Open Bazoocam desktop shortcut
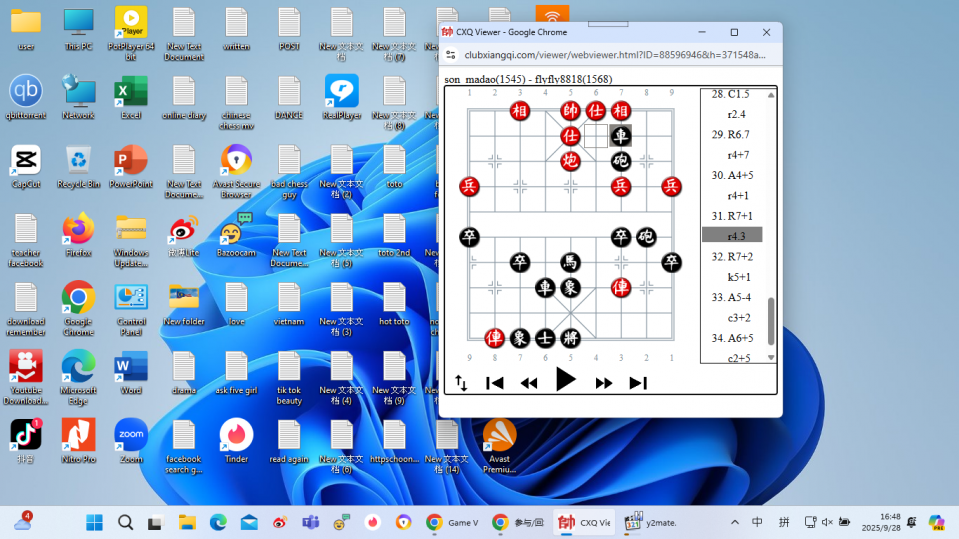The height and width of the screenshot is (539, 959). click(236, 235)
